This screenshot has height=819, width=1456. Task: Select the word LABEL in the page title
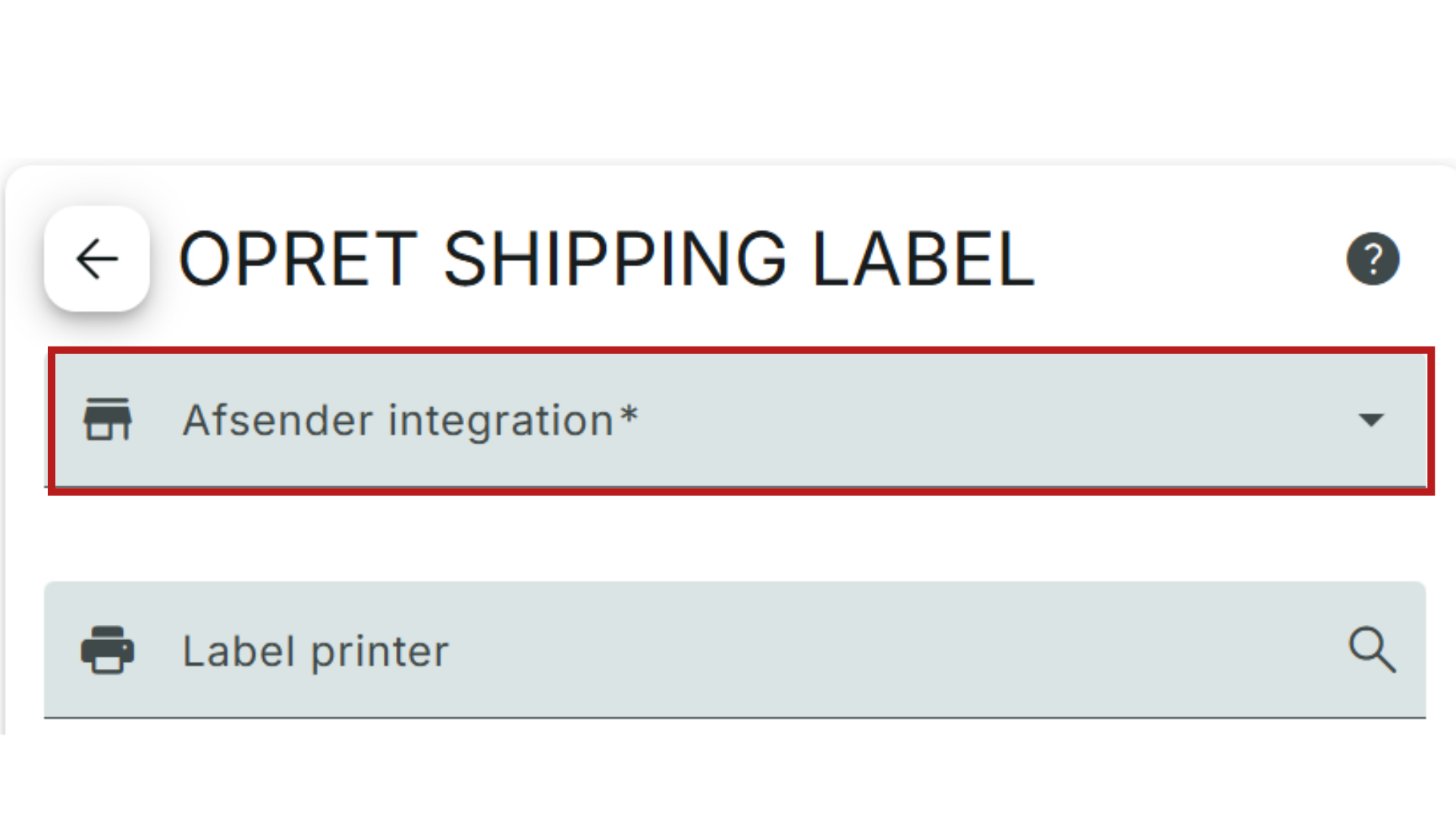click(x=923, y=259)
